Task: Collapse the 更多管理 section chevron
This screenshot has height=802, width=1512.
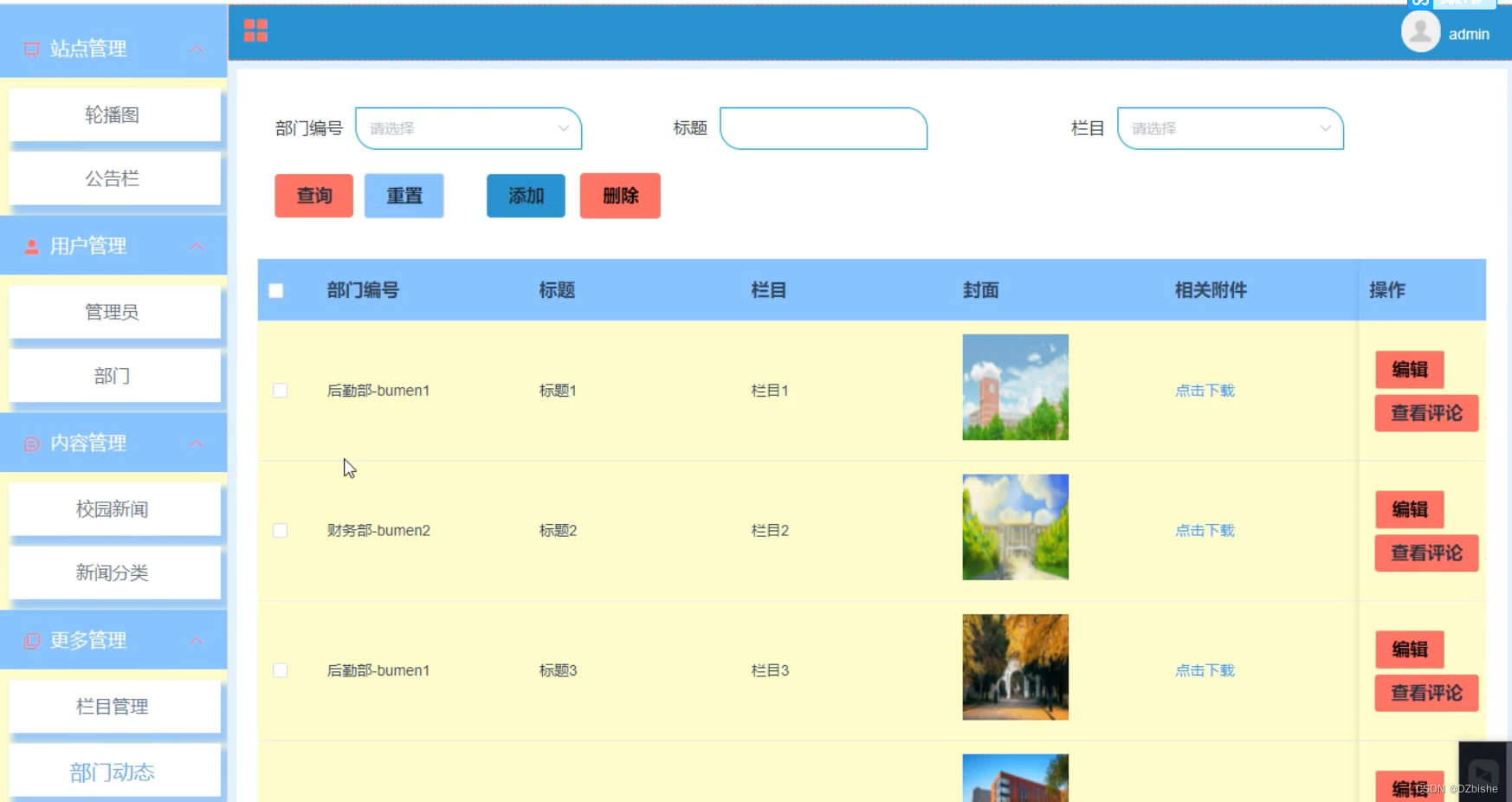Action: [197, 641]
